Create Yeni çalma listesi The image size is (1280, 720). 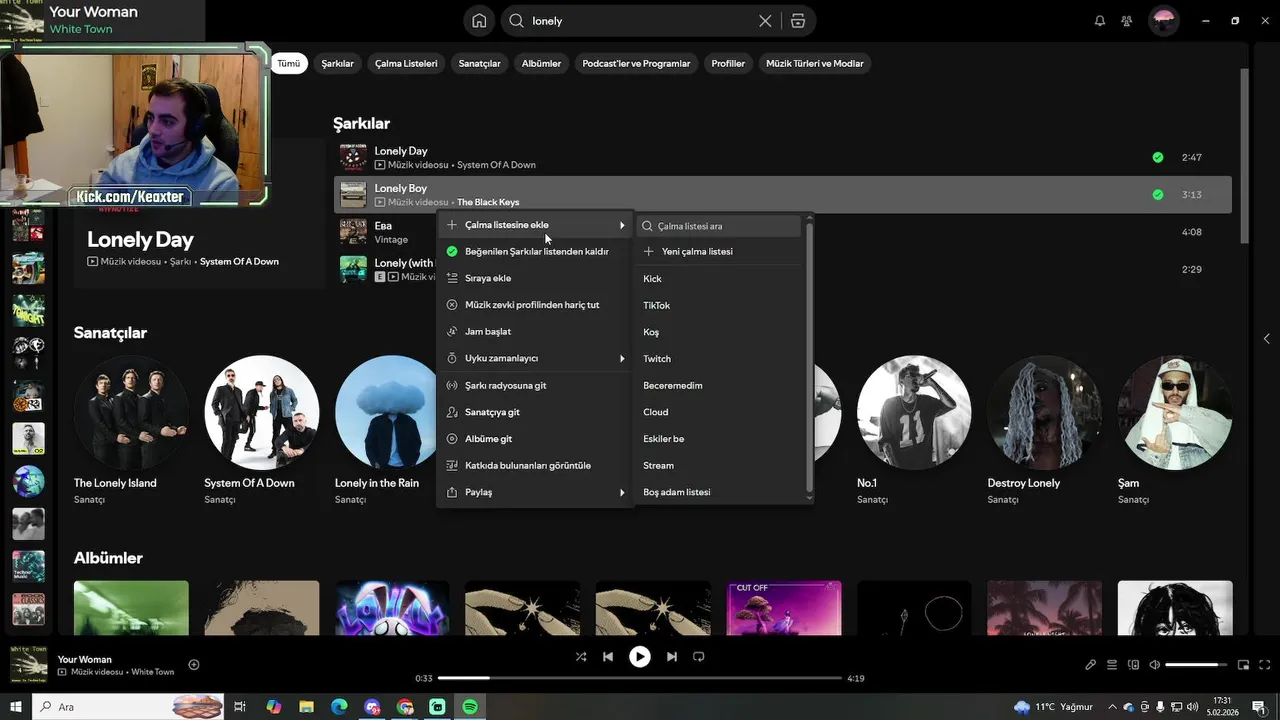720,252
